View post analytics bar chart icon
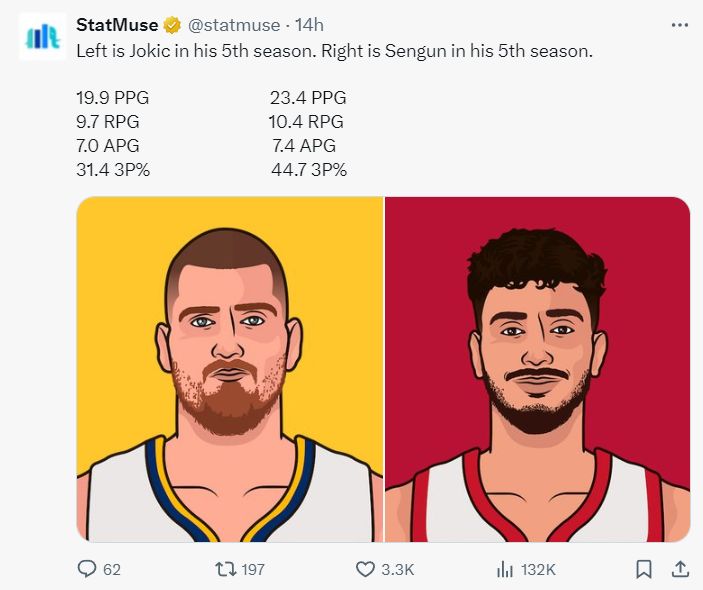Image resolution: width=703 pixels, height=590 pixels. pos(505,569)
